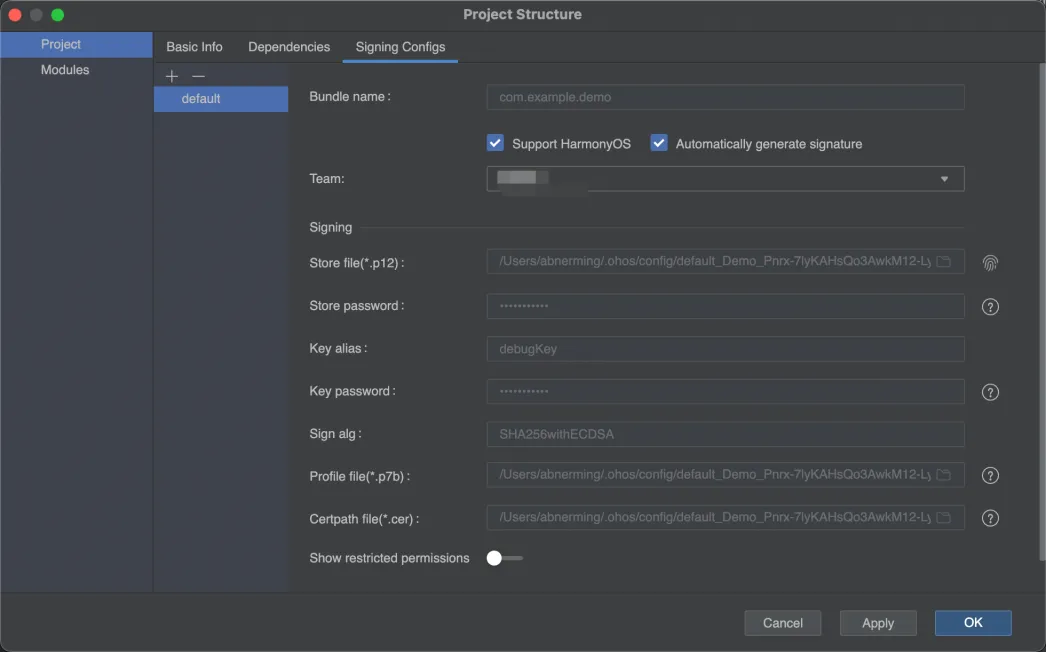Open the Dependencies tab
1046x652 pixels.
[289, 47]
